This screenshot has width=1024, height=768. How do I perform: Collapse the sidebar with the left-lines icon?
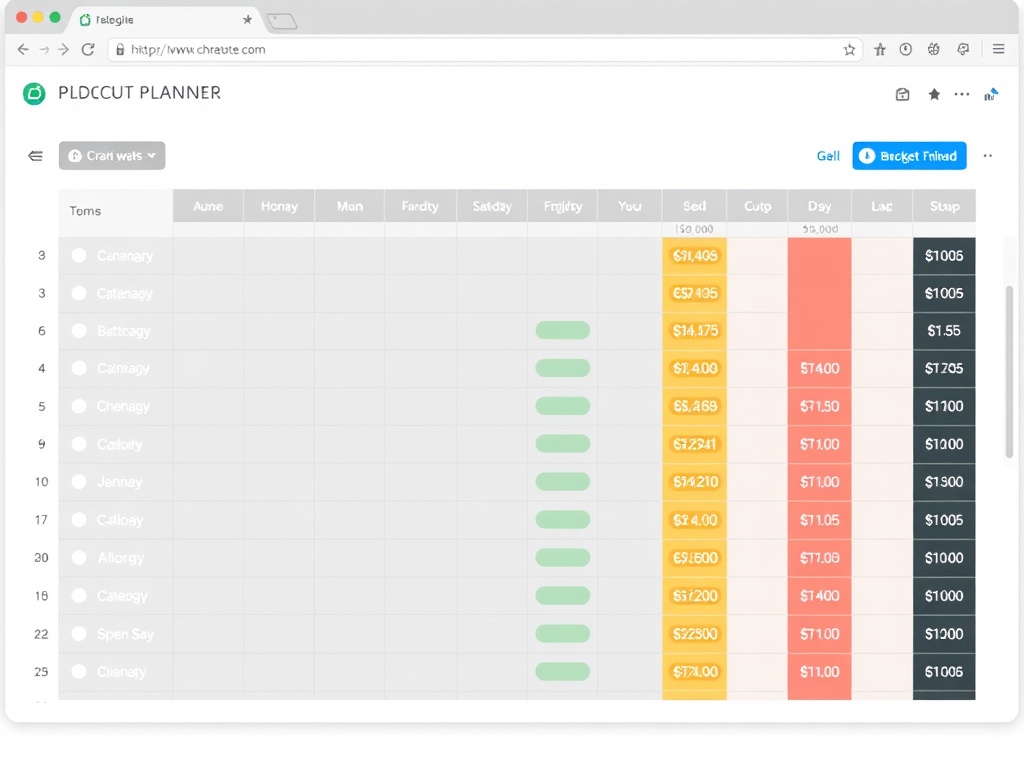pyautogui.click(x=35, y=155)
